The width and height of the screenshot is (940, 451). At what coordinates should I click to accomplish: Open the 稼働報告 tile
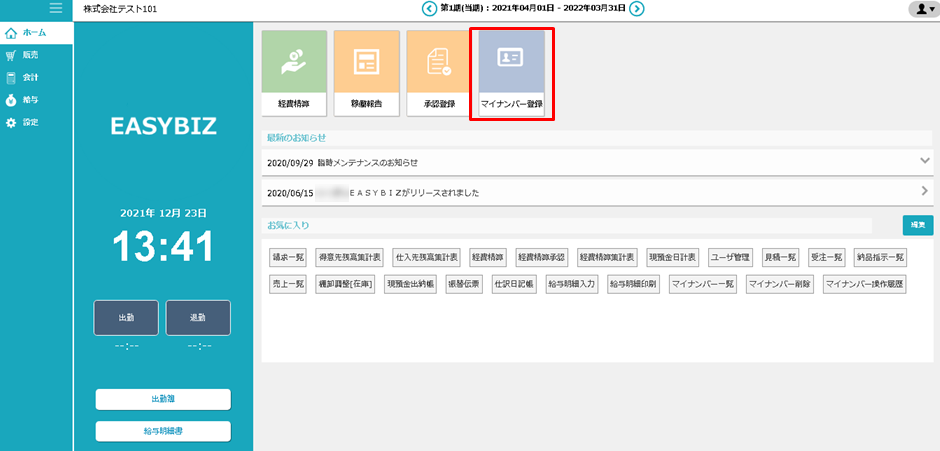tap(366, 74)
